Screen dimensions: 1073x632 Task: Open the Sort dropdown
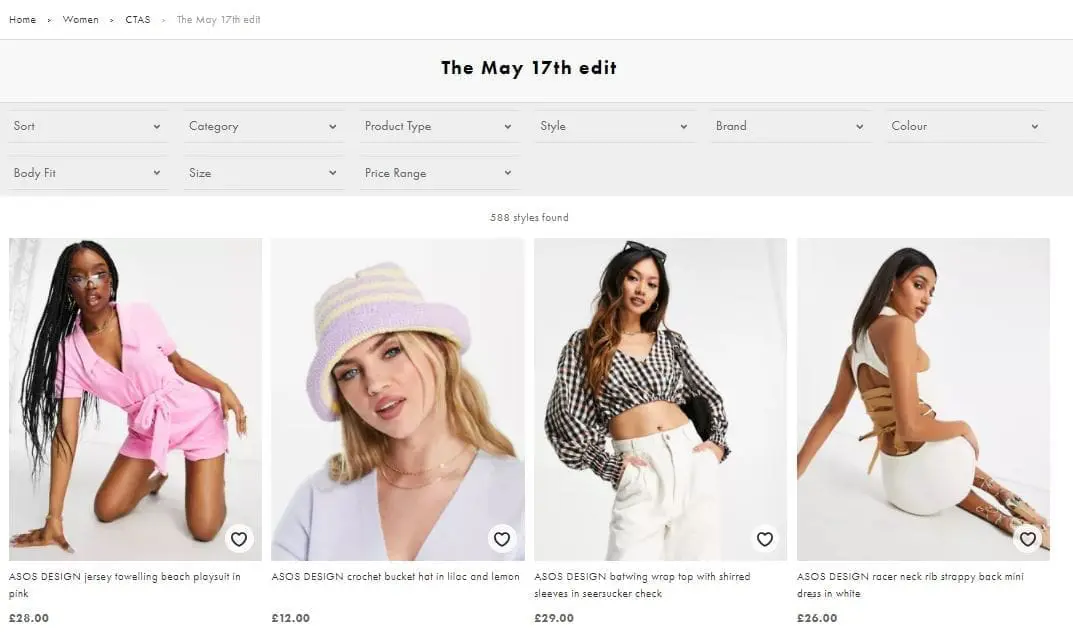coord(87,126)
